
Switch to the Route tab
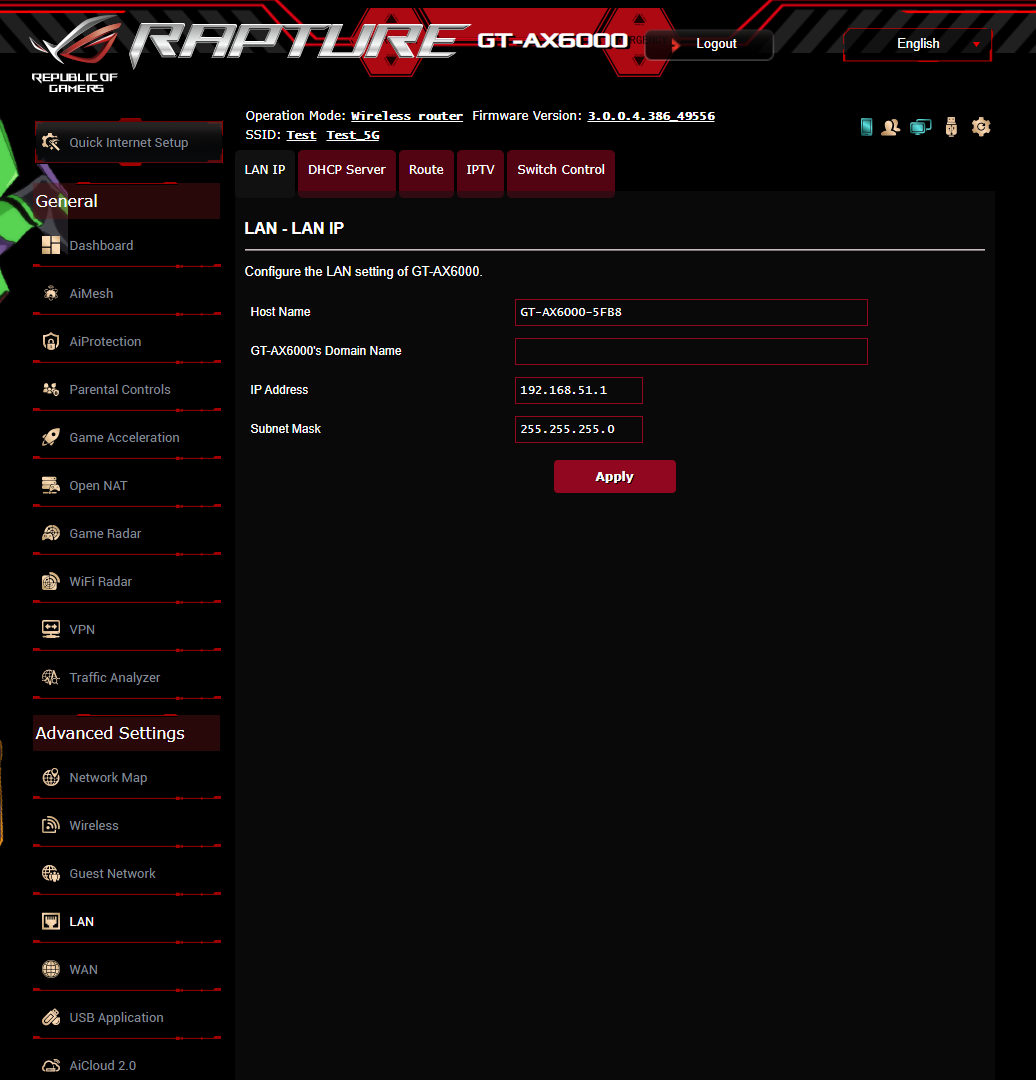pos(426,170)
